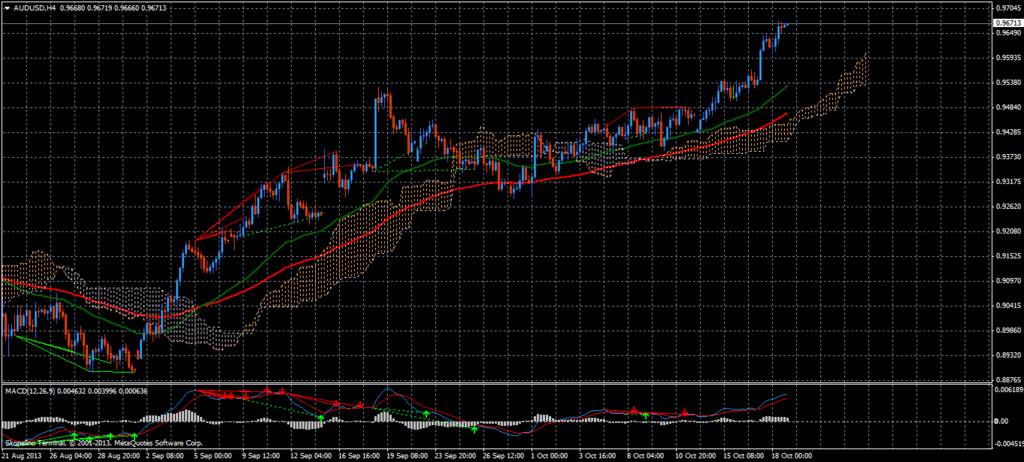
Task: Click green MACD arrow near 12 Sep
Action: 320,416
